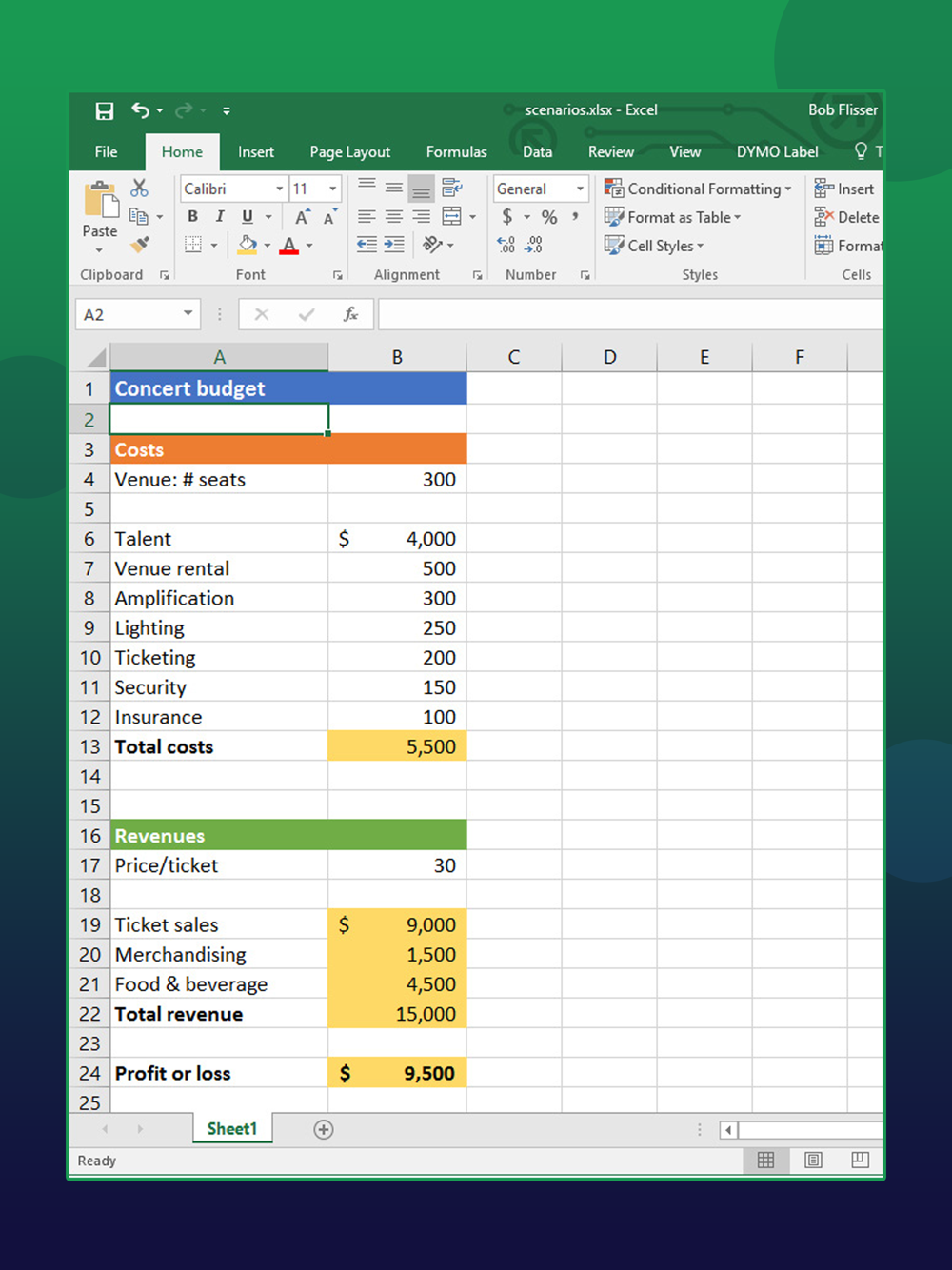The height and width of the screenshot is (1270, 952).
Task: Click the Undo arrow icon
Action: point(141,110)
